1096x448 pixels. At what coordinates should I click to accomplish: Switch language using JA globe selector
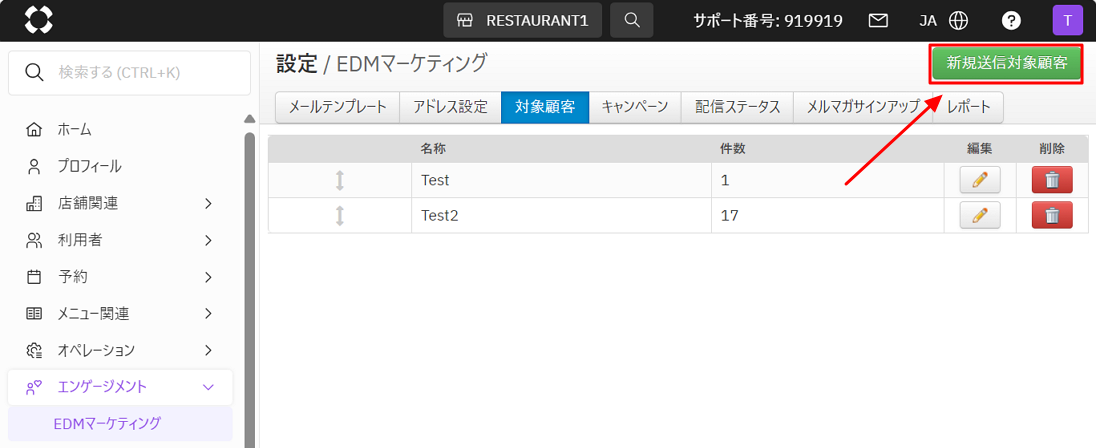click(x=944, y=20)
